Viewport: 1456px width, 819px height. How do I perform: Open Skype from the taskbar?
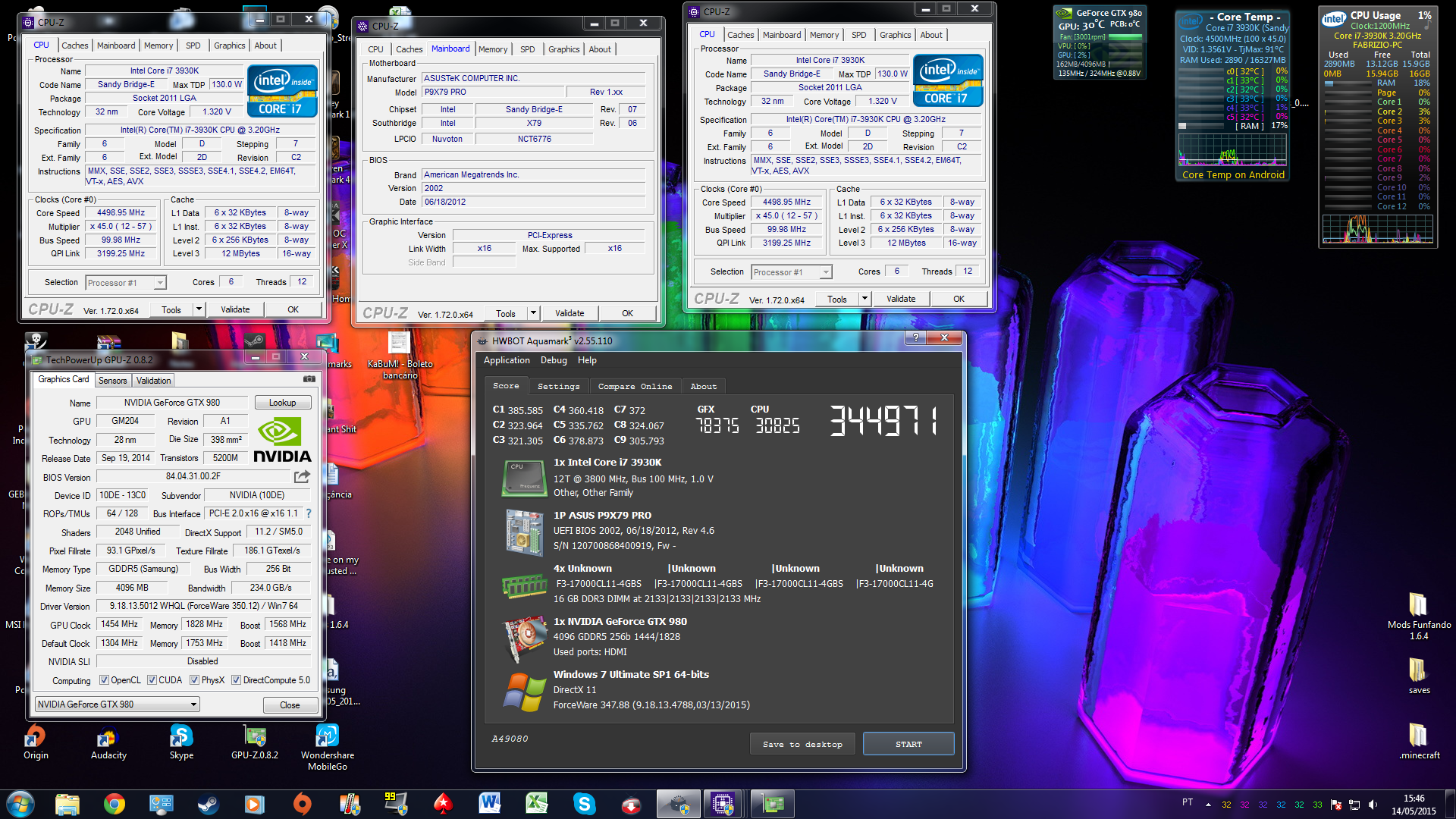pyautogui.click(x=584, y=804)
